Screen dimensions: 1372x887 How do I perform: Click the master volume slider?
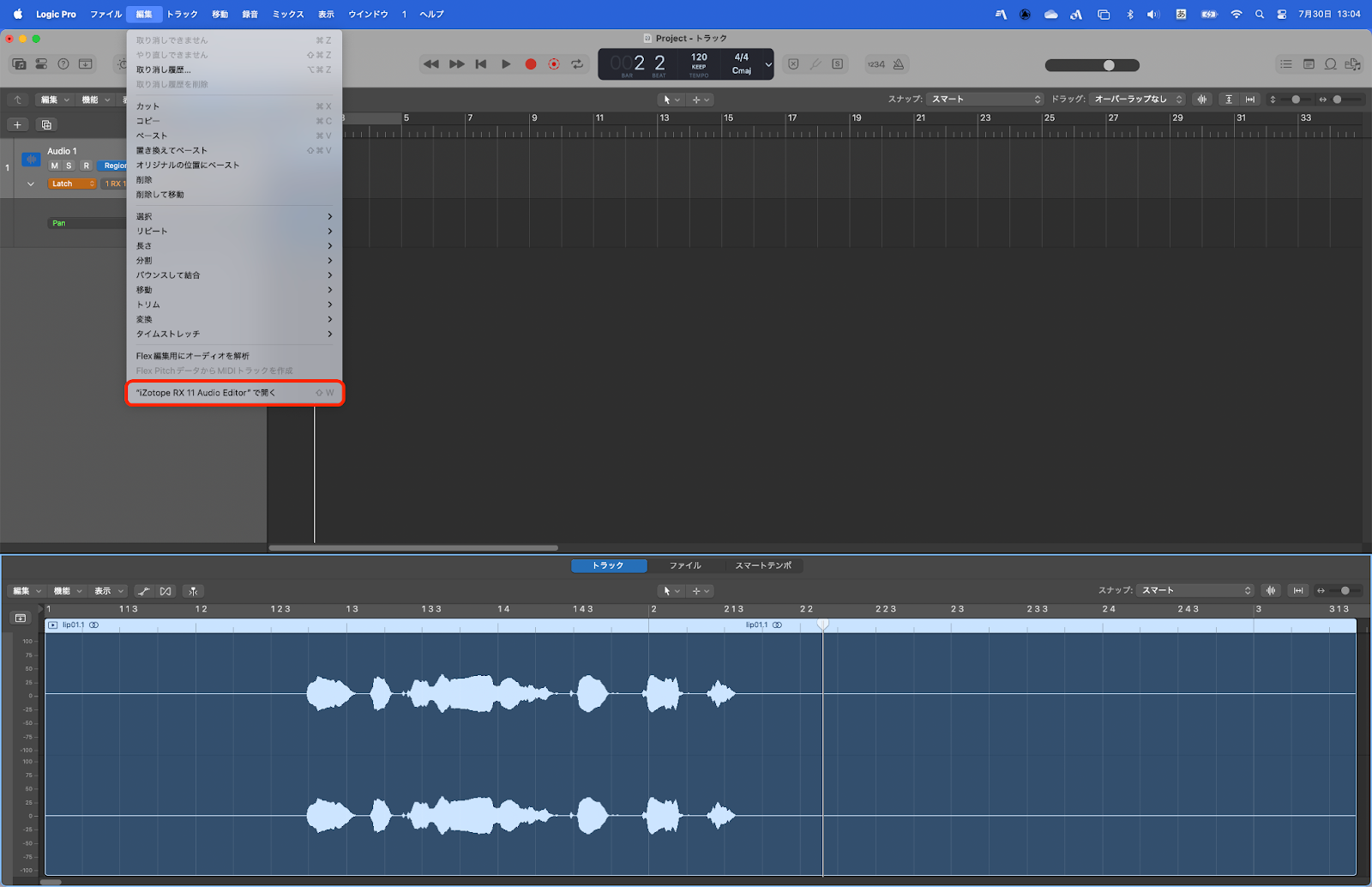[1092, 65]
